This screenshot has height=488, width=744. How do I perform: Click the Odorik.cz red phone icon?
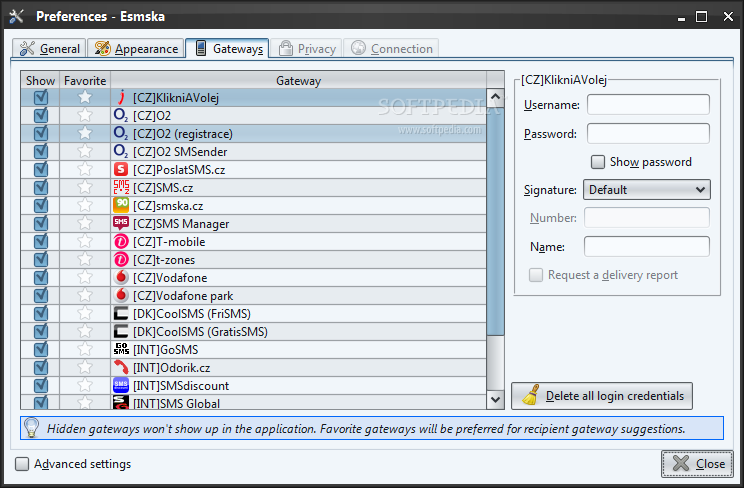coord(121,367)
